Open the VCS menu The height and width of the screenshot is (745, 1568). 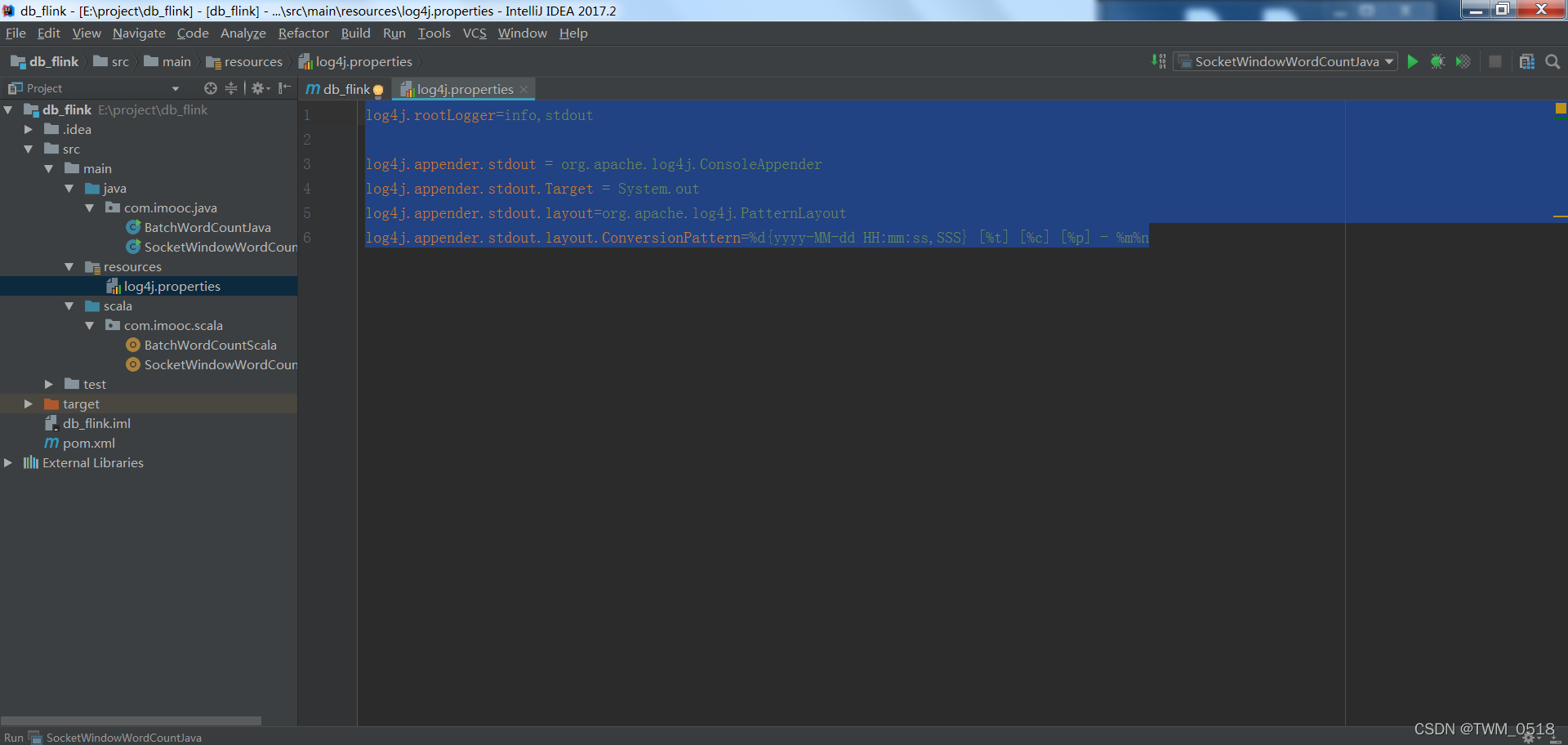pyautogui.click(x=474, y=33)
